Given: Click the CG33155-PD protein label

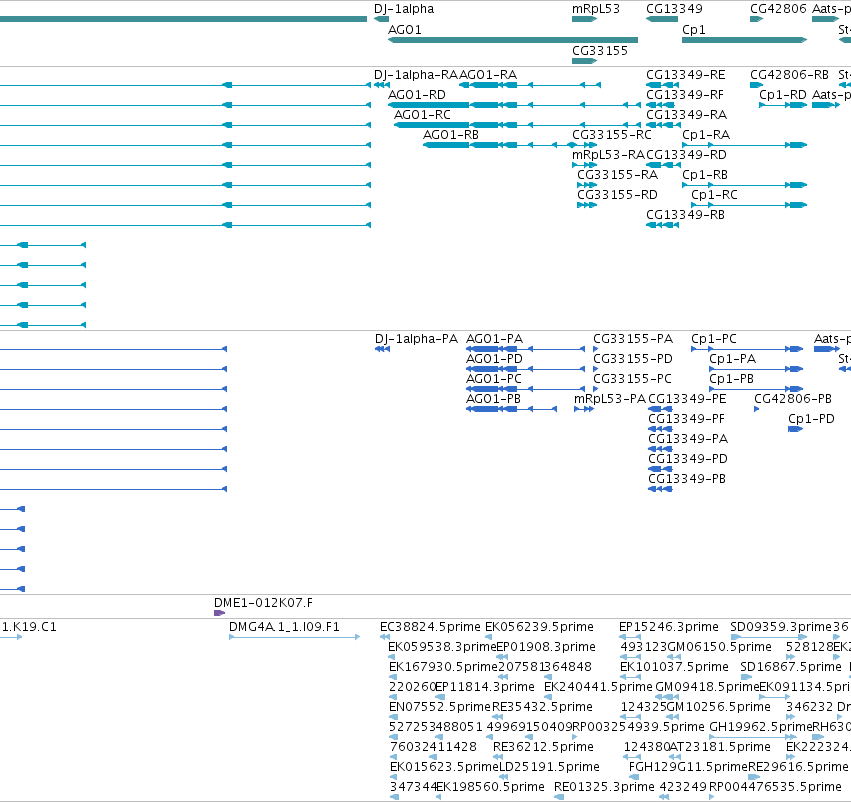Looking at the screenshot, I should coord(633,359).
